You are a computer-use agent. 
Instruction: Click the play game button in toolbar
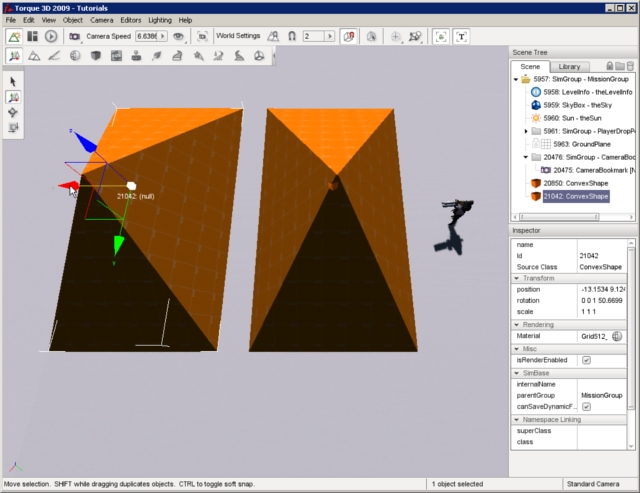51,36
